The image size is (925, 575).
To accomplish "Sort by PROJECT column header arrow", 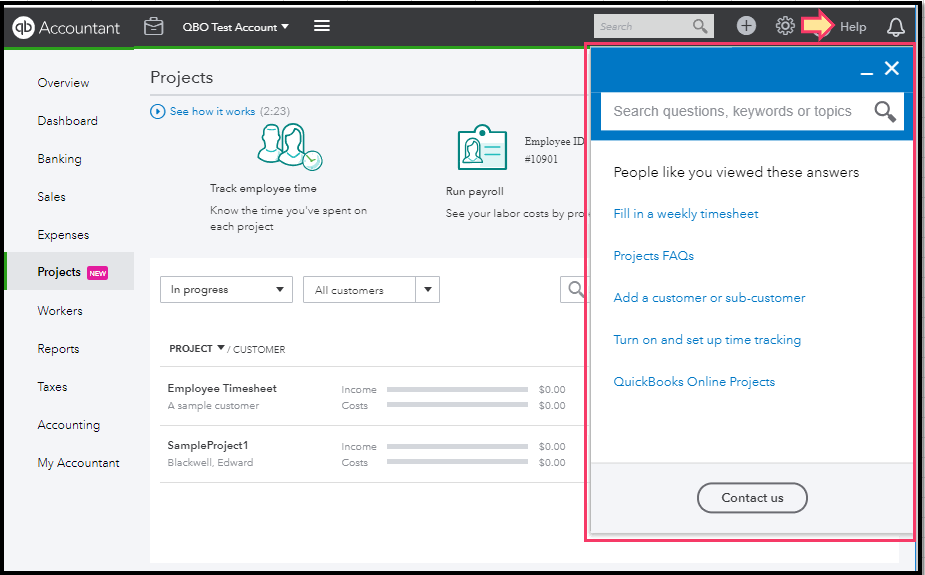I will coord(221,348).
